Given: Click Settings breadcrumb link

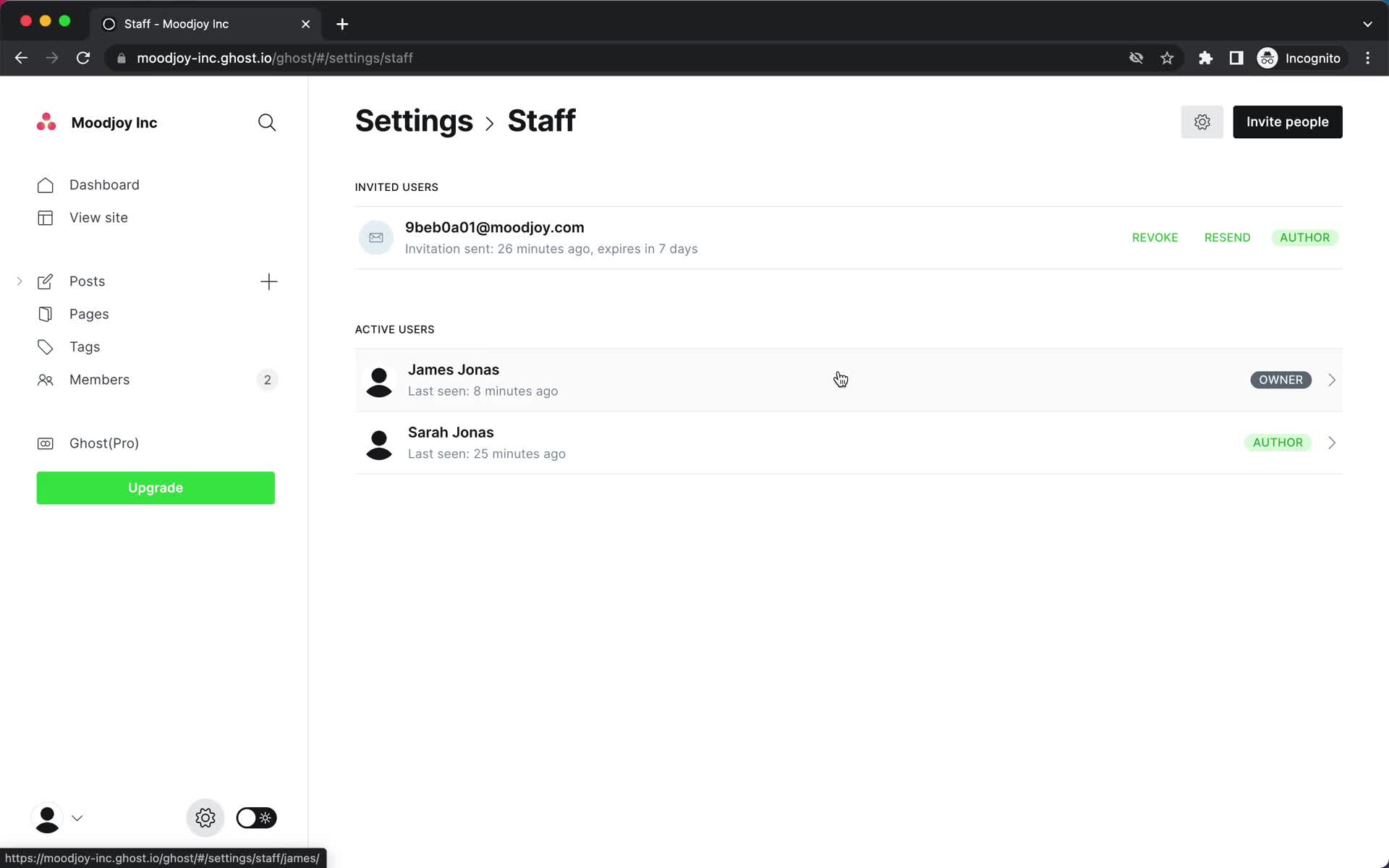Looking at the screenshot, I should [414, 121].
